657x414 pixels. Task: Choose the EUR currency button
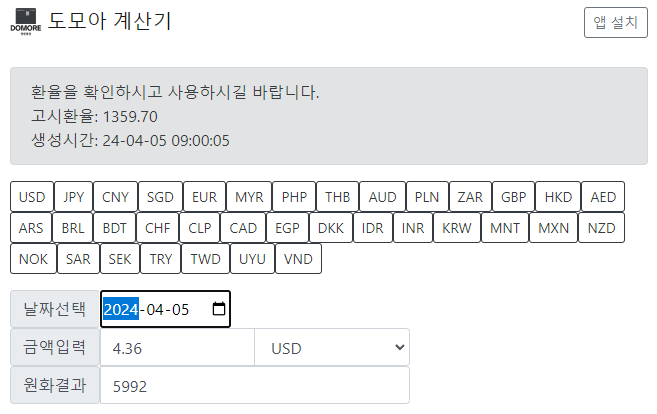click(204, 197)
